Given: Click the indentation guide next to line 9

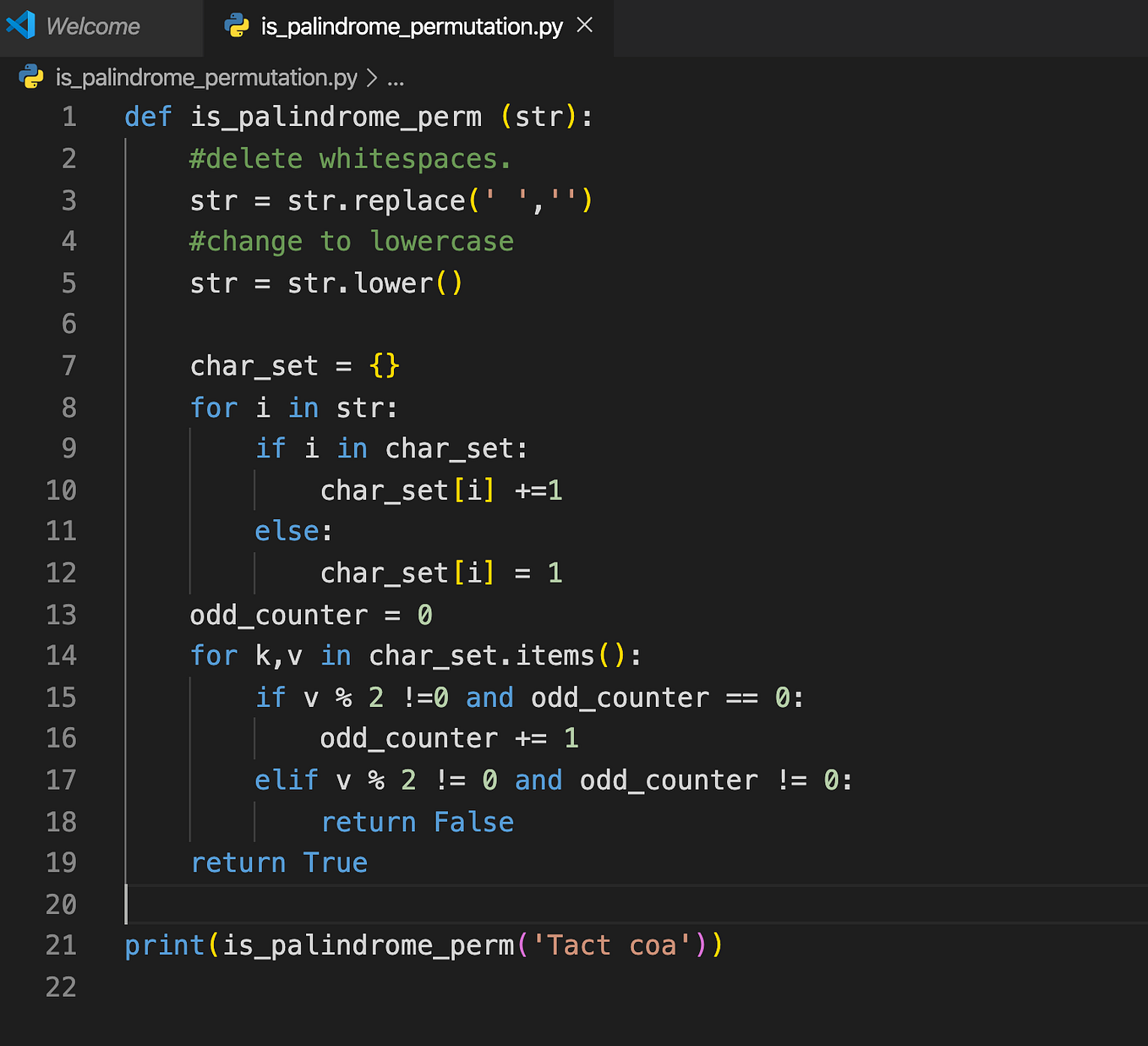Looking at the screenshot, I should click(x=190, y=448).
